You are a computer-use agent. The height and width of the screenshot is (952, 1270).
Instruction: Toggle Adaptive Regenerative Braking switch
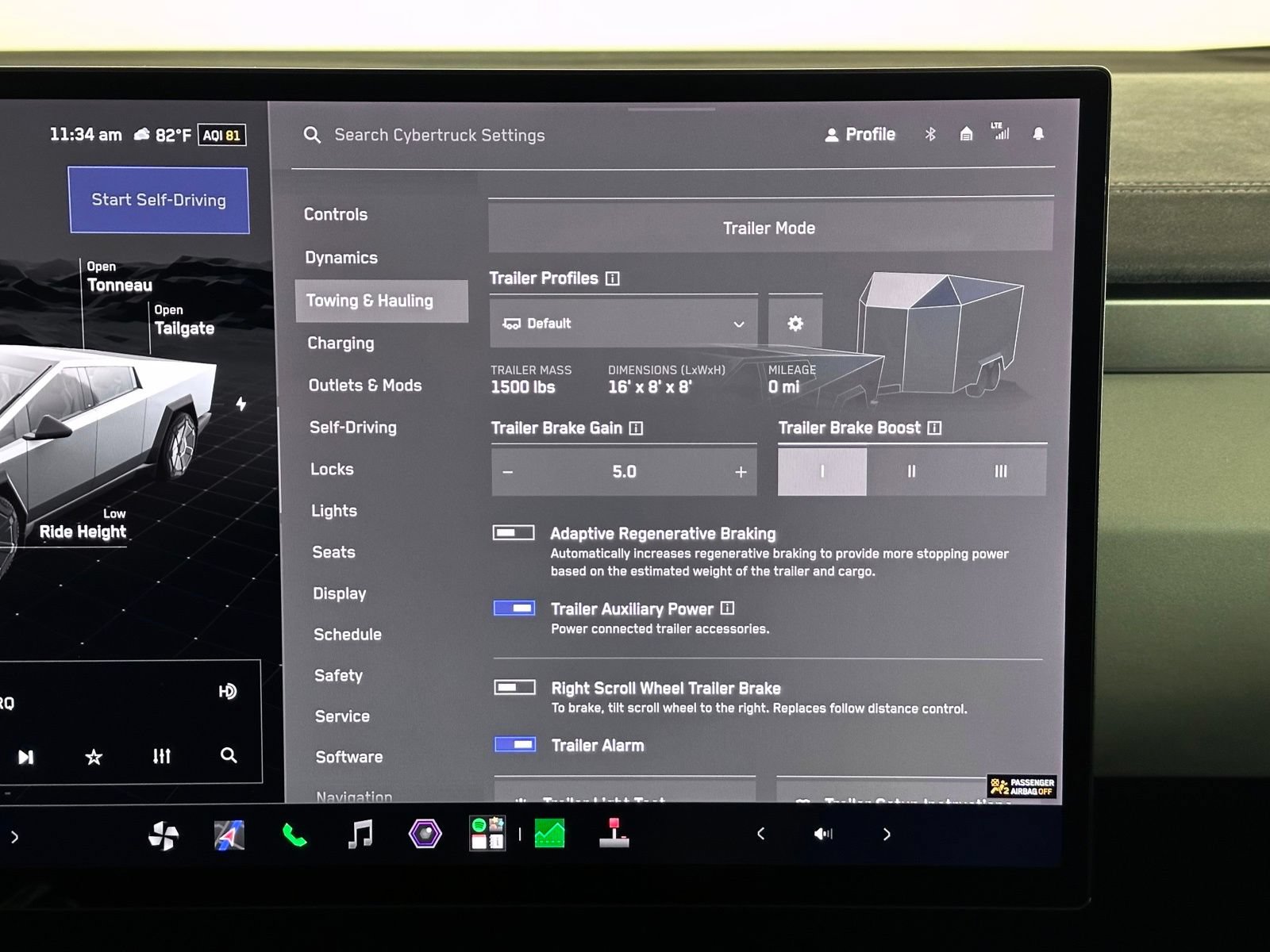[514, 532]
